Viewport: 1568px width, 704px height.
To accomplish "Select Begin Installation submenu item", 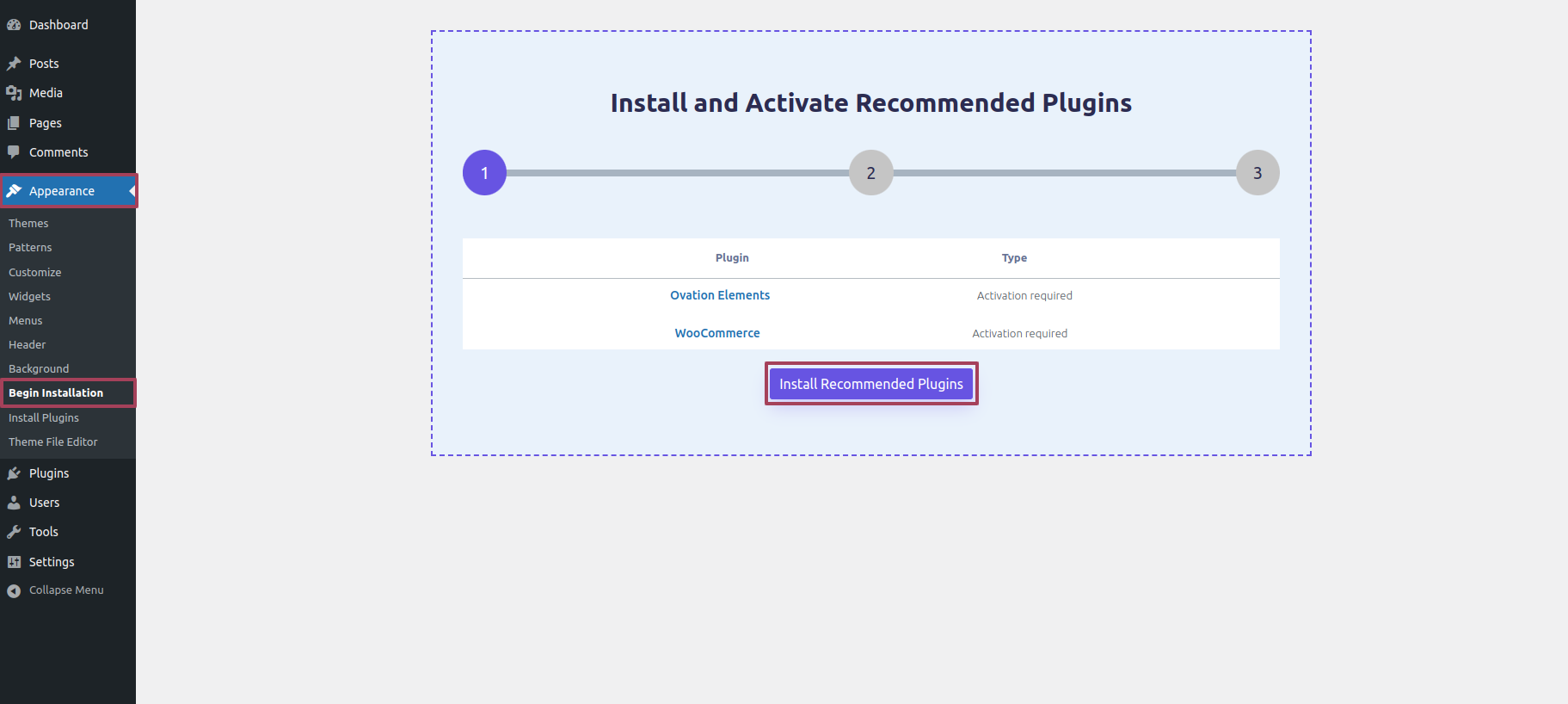I will (x=56, y=392).
